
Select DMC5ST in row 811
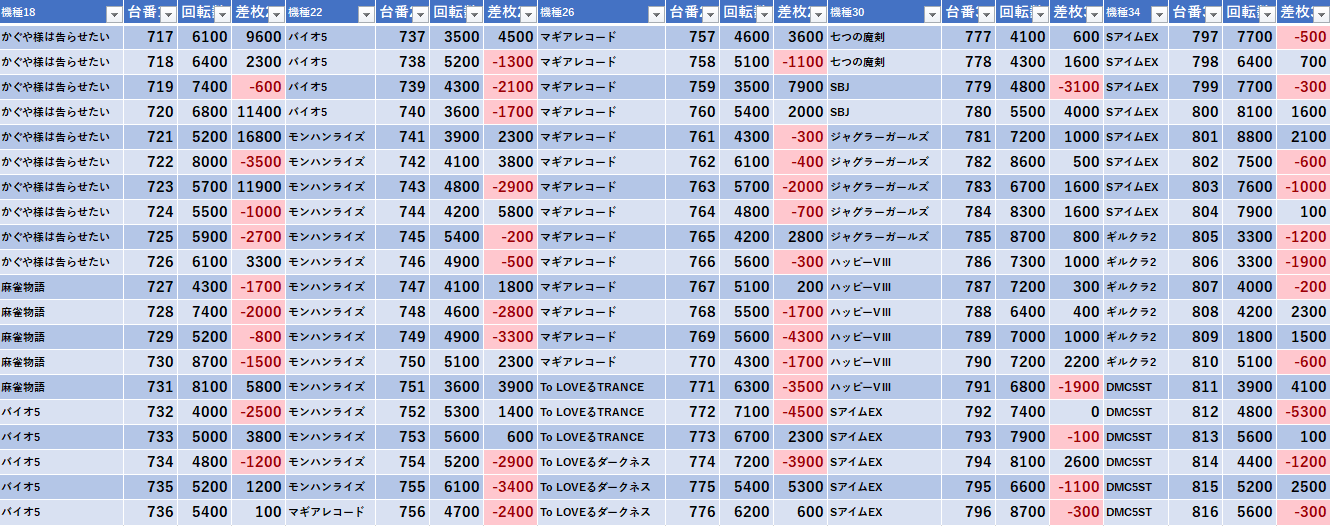point(1136,387)
